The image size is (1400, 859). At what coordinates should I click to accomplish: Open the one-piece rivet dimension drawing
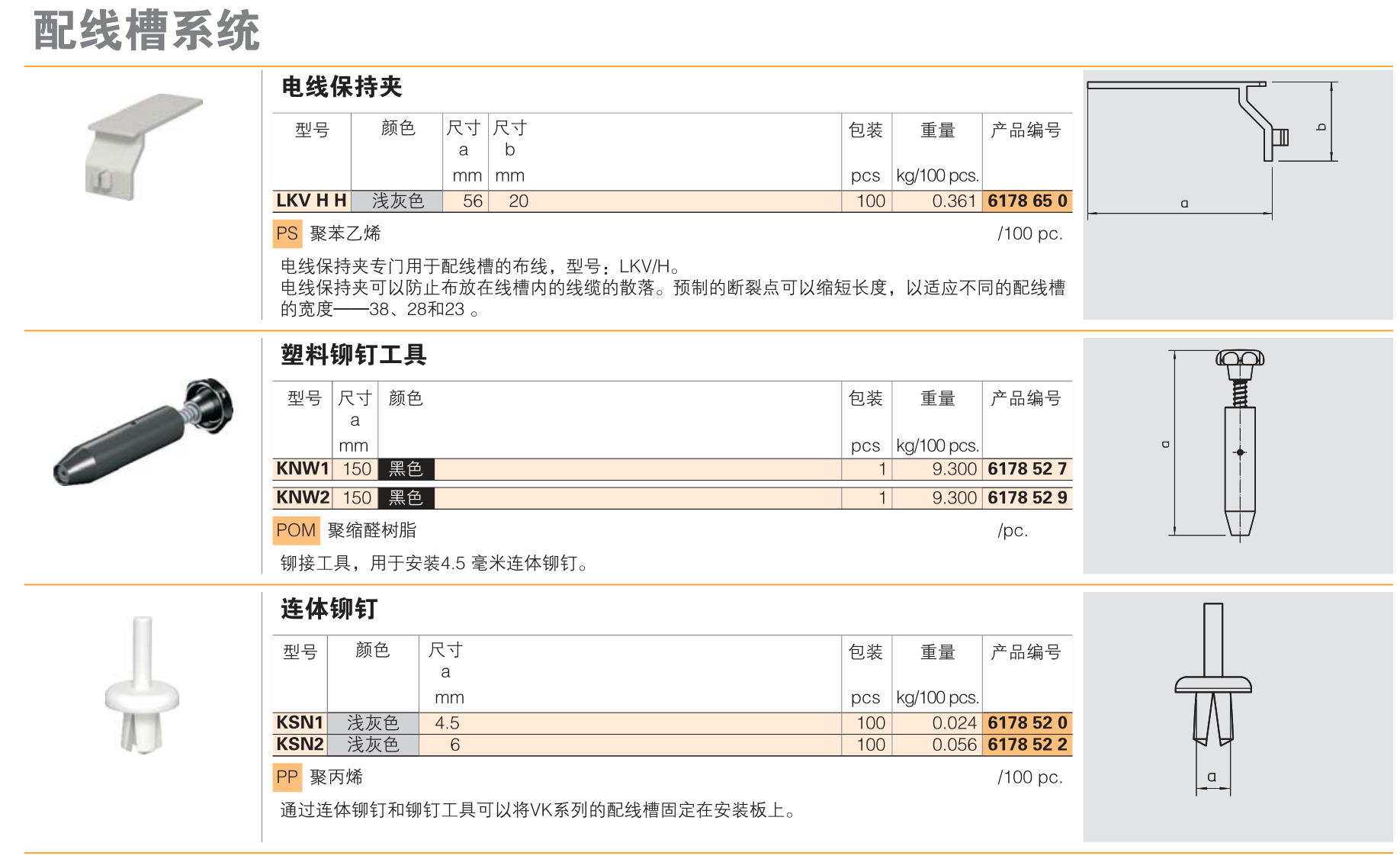point(1237,716)
